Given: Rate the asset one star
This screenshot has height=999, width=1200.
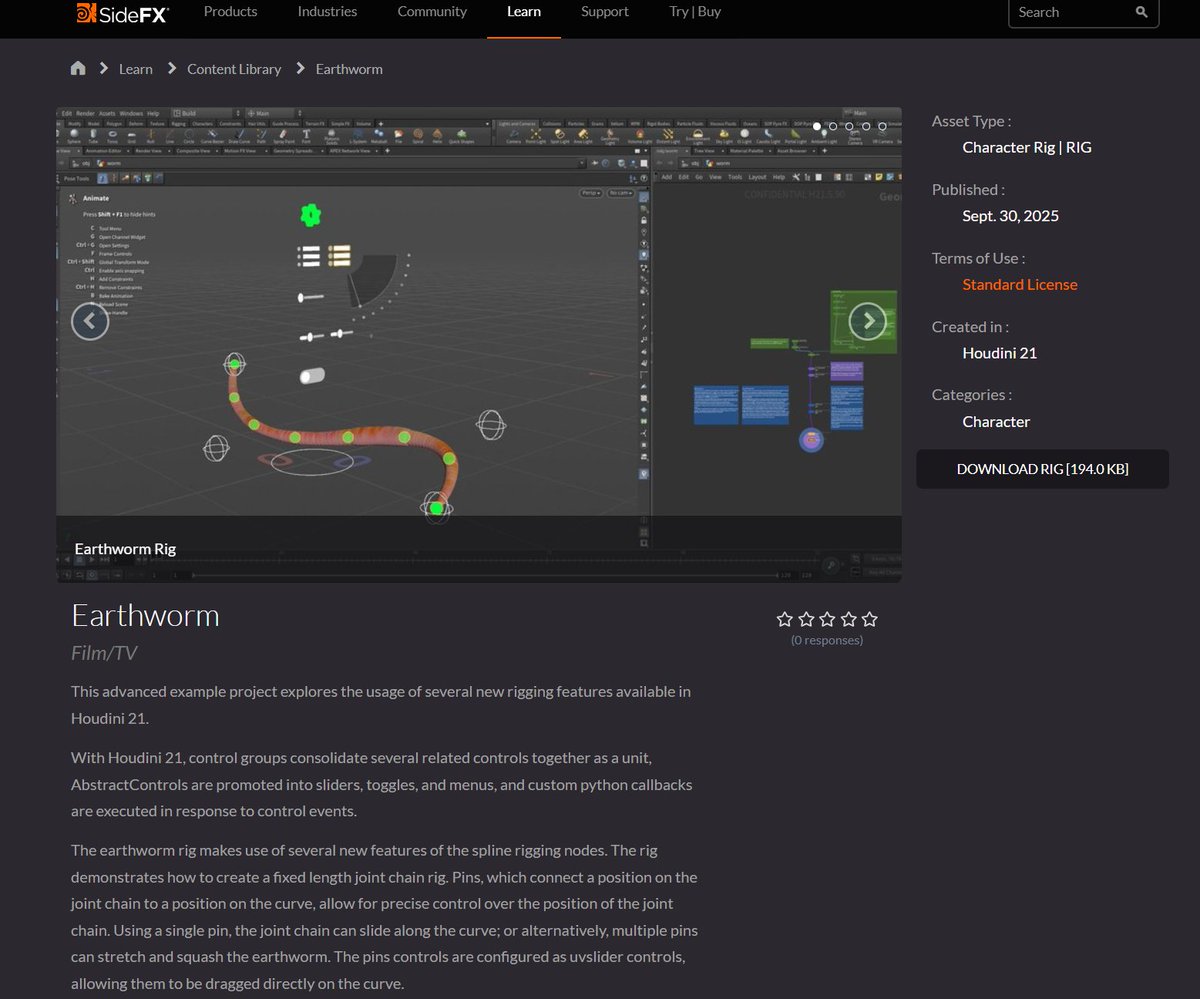Looking at the screenshot, I should 785,619.
